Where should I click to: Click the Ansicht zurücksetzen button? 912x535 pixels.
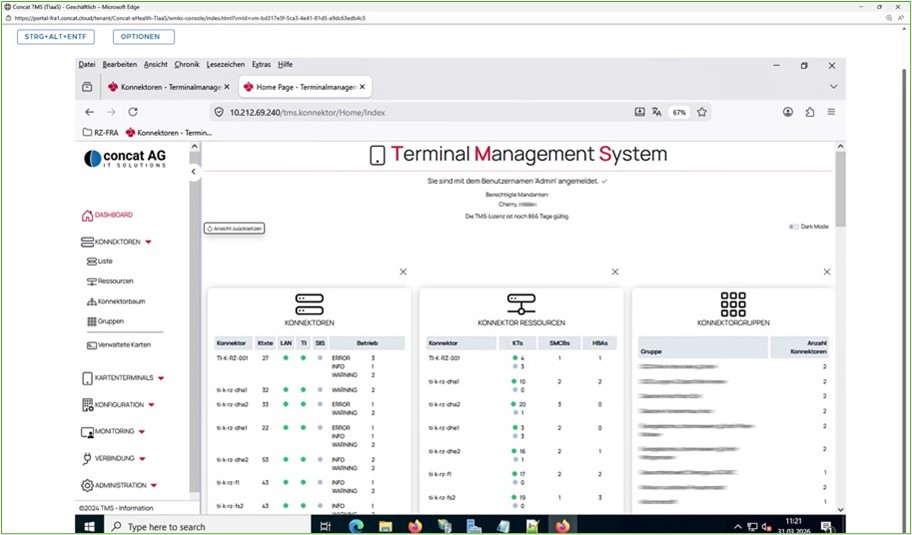234,229
